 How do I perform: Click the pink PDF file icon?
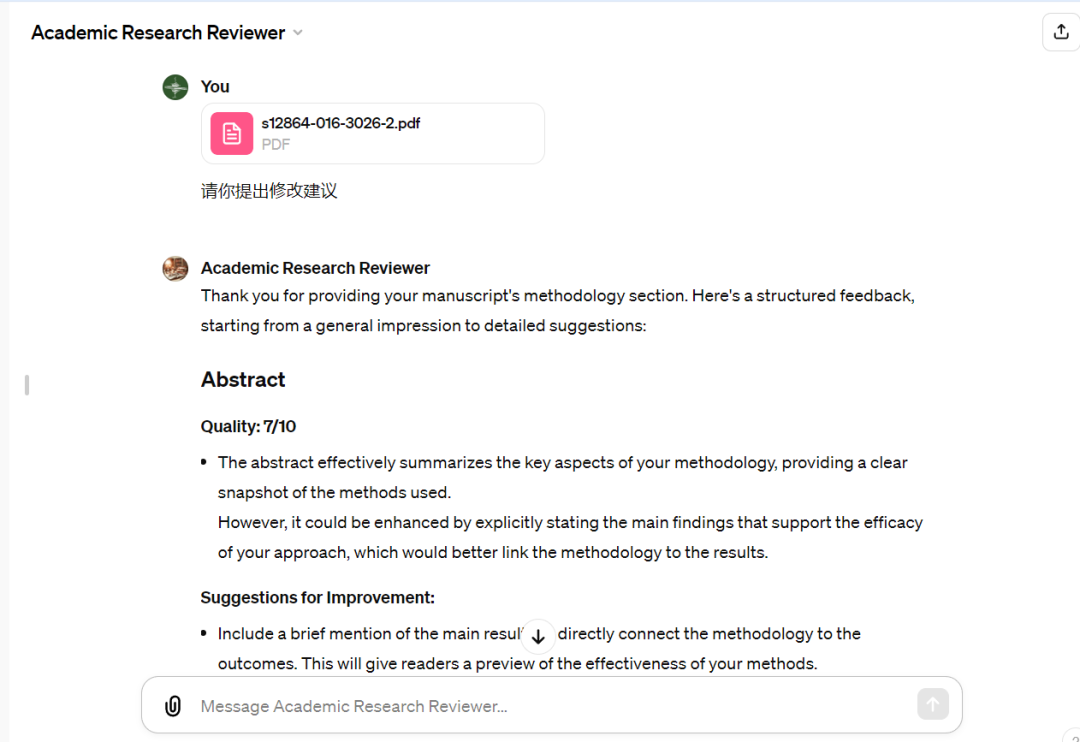coord(231,134)
